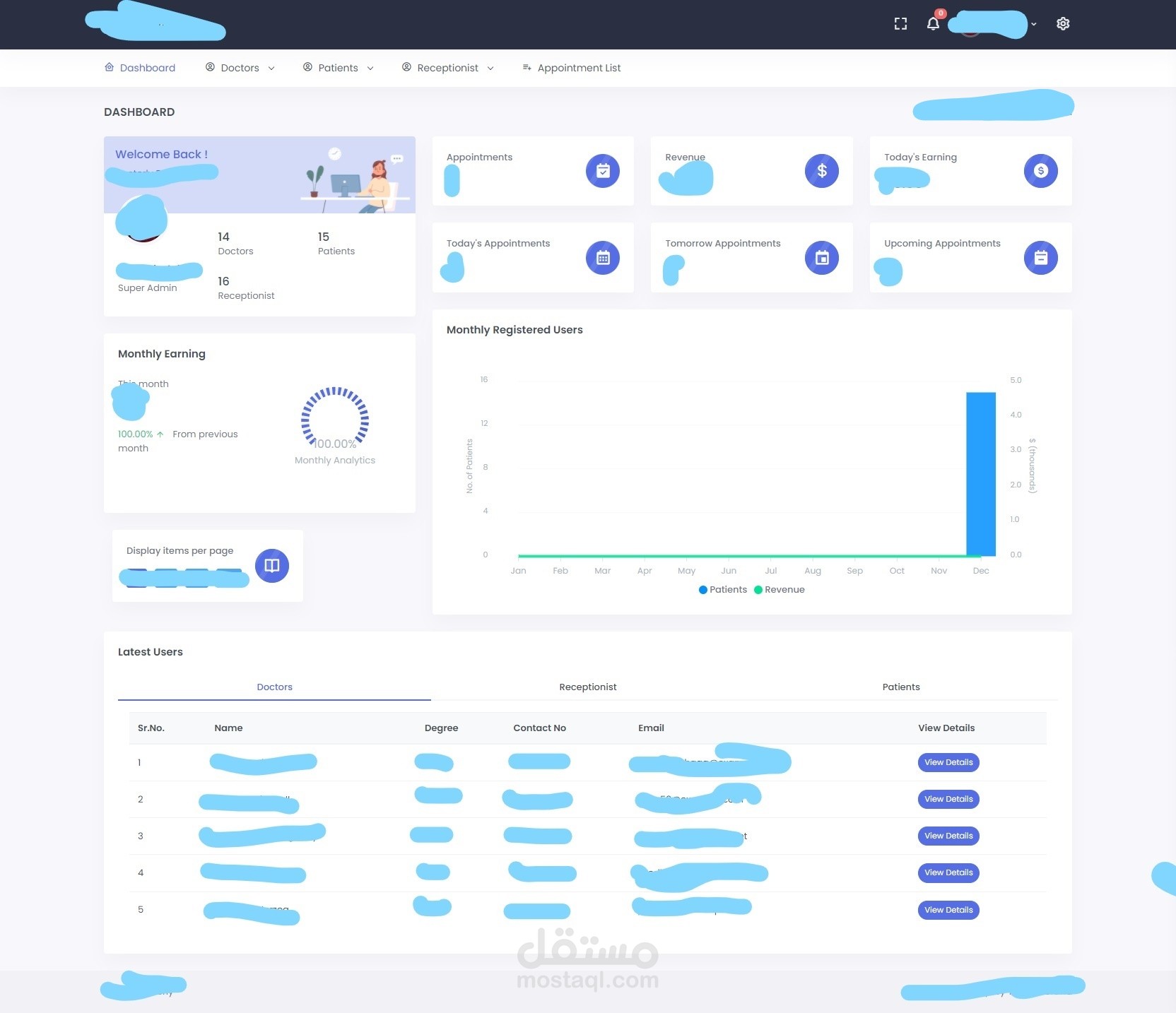
Task: Click the Receptionist menu user icon
Action: coord(406,67)
